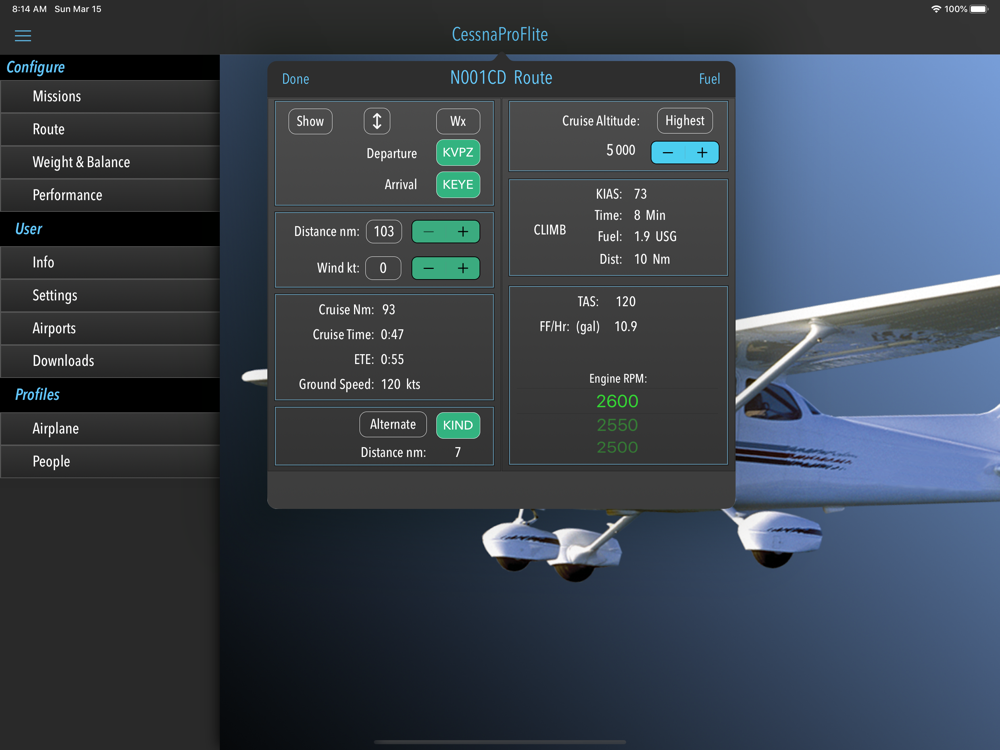The height and width of the screenshot is (750, 1000).
Task: Tap the FF/Hr 10.9 value
Action: [x=626, y=327]
